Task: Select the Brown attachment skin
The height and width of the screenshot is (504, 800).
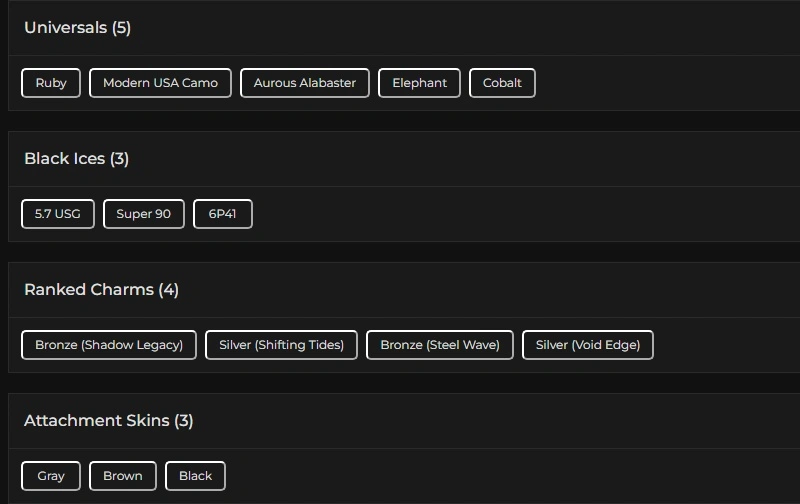Action: pyautogui.click(x=123, y=476)
